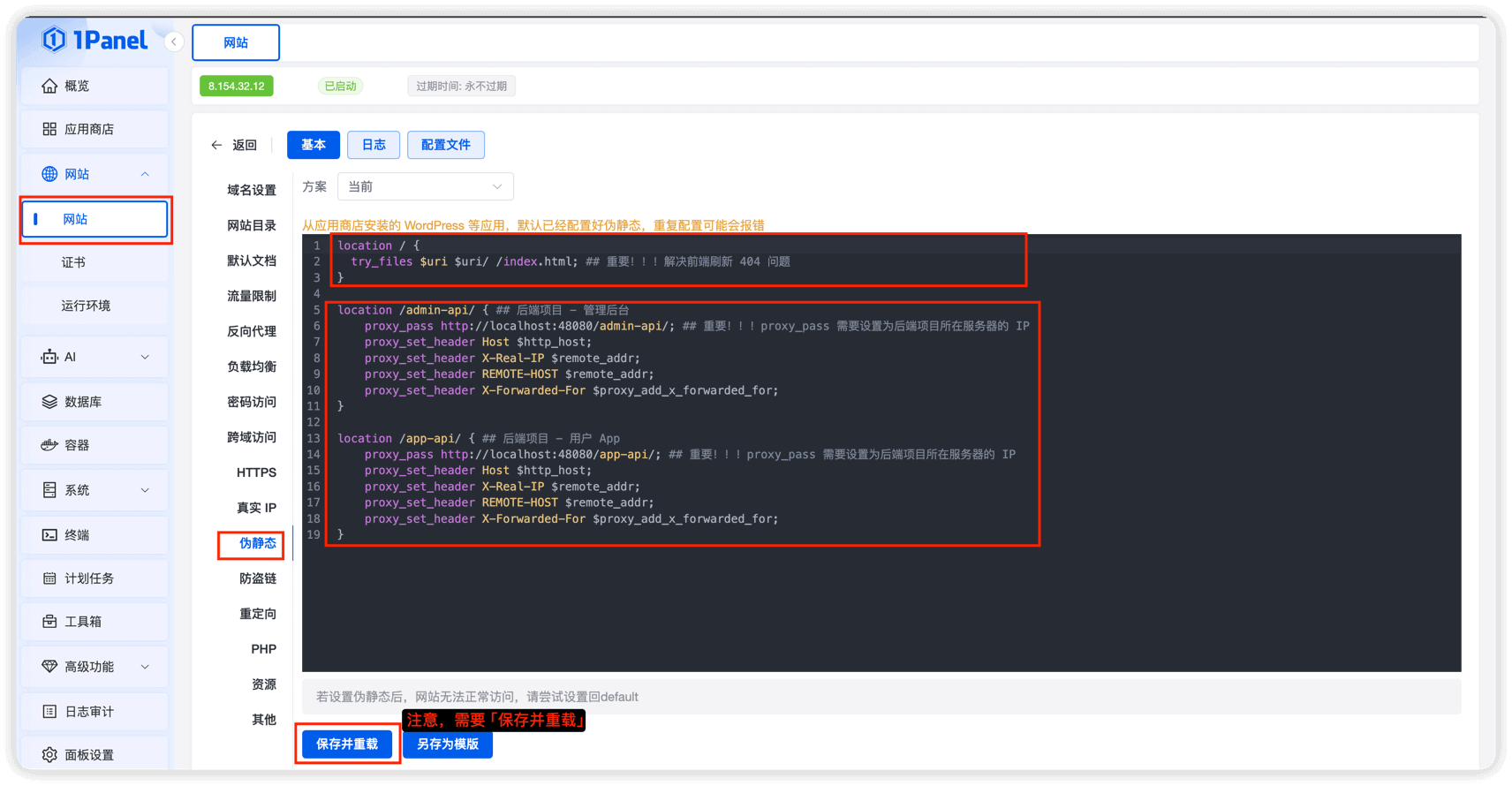Open the 方案 dropdown showing 当前

pos(425,186)
